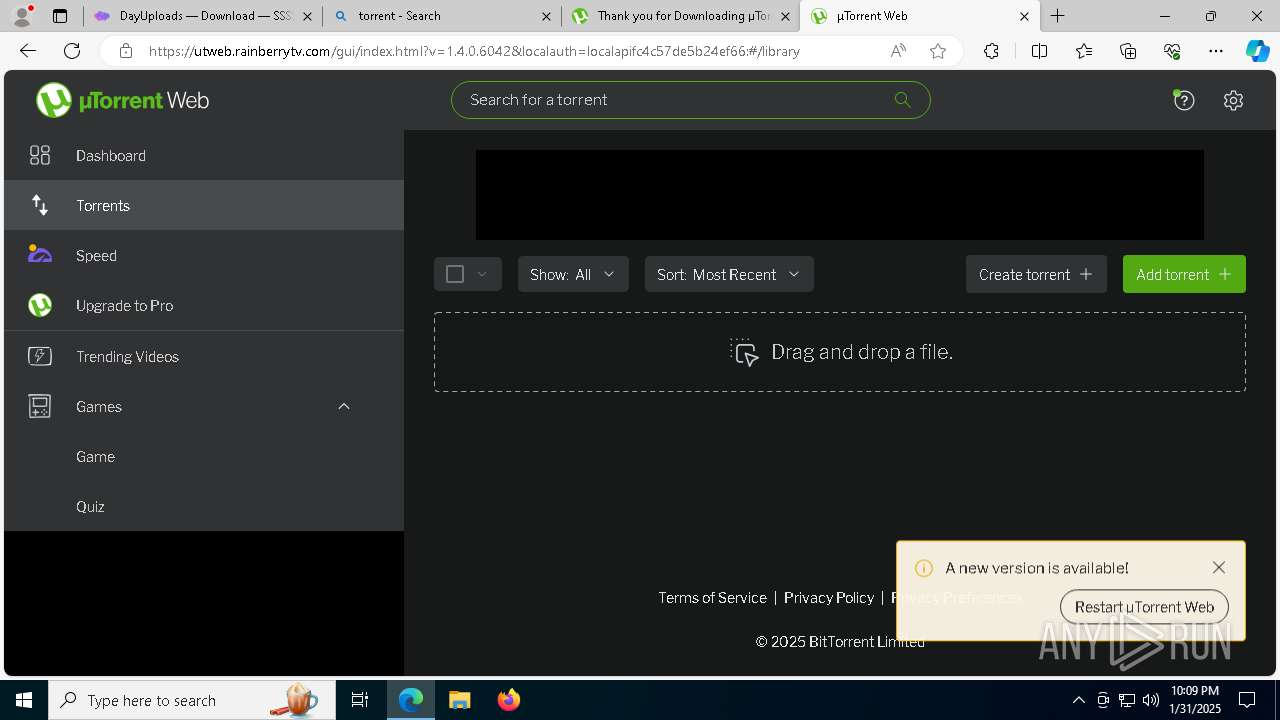Viewport: 1280px width, 720px height.
Task: Click Restart uTorrent Web button
Action: click(x=1144, y=607)
